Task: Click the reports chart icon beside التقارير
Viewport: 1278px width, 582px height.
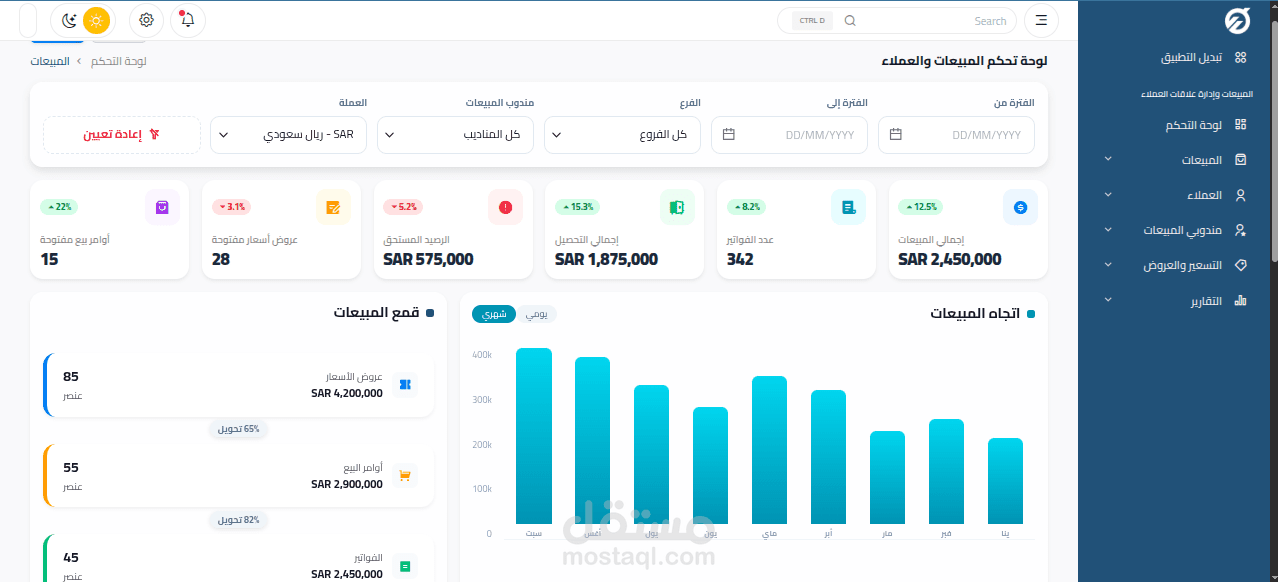Action: pyautogui.click(x=1240, y=299)
